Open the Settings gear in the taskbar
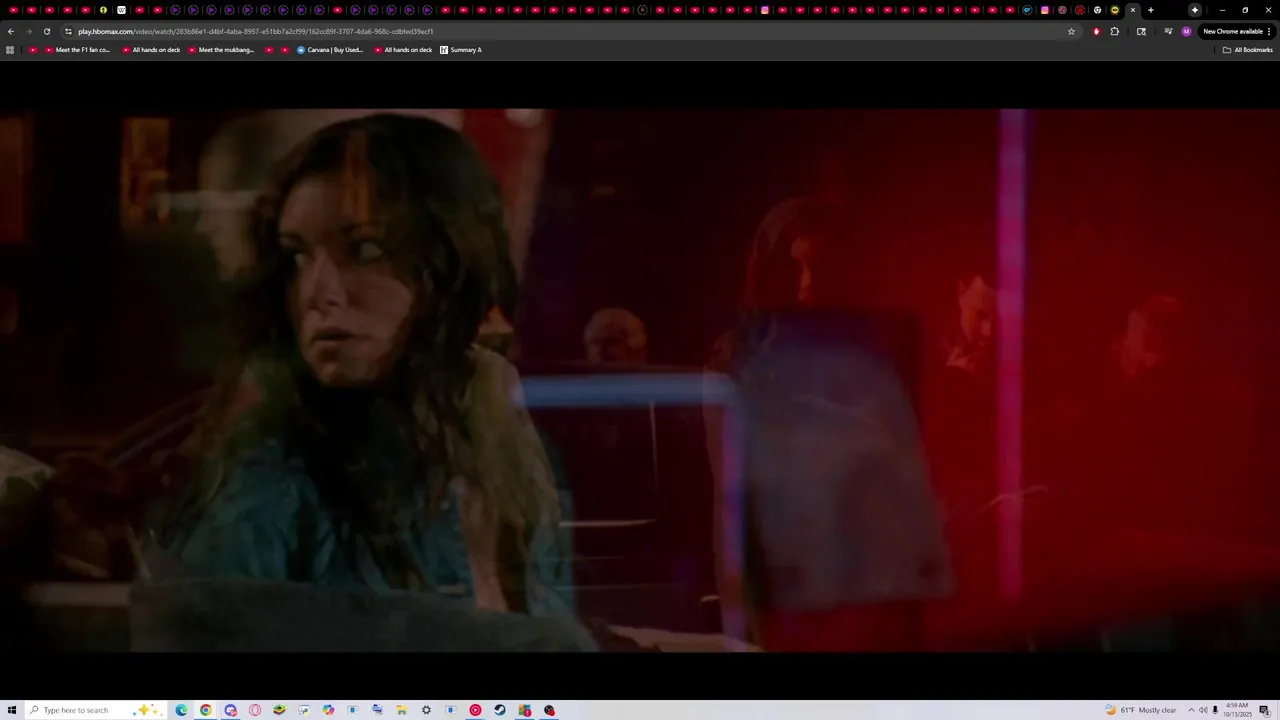This screenshot has height=720, width=1280. point(426,710)
